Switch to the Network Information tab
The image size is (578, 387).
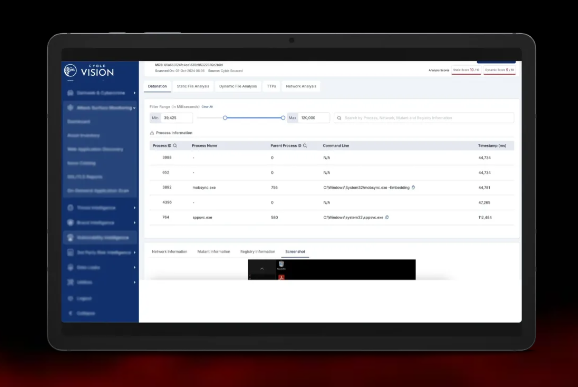point(170,251)
